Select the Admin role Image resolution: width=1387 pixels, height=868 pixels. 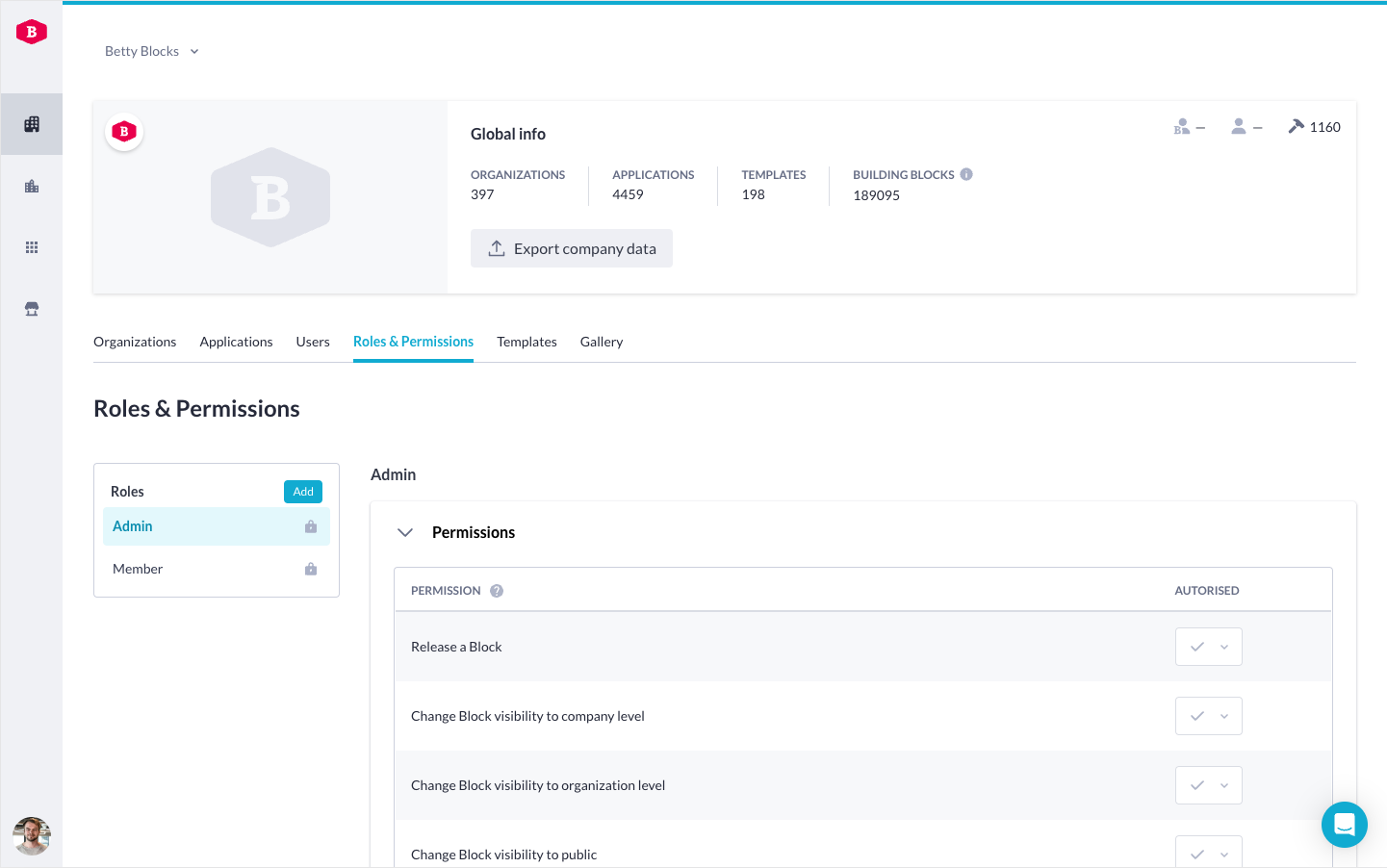tap(217, 526)
